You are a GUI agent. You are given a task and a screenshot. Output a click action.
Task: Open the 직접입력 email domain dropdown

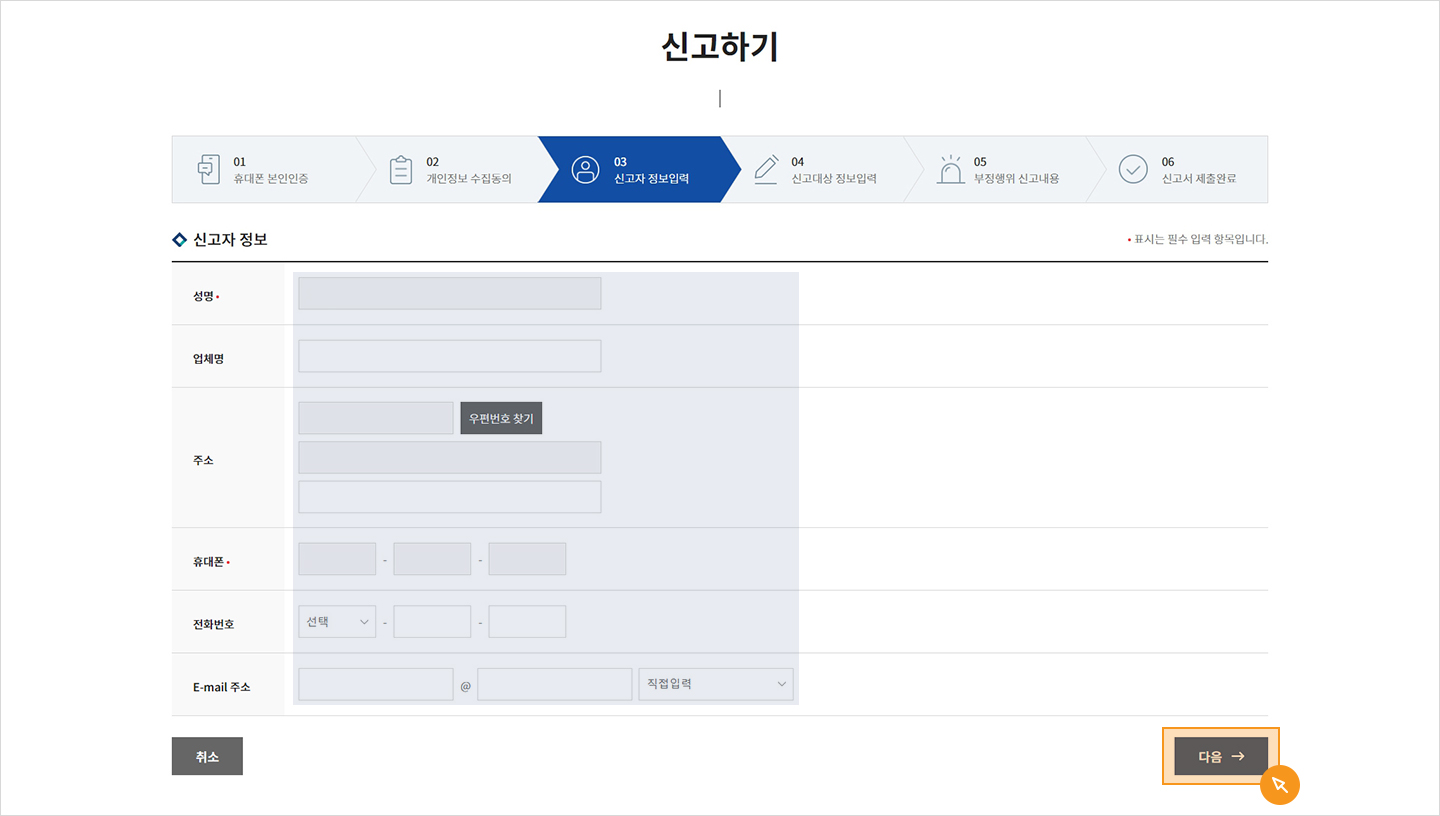715,683
